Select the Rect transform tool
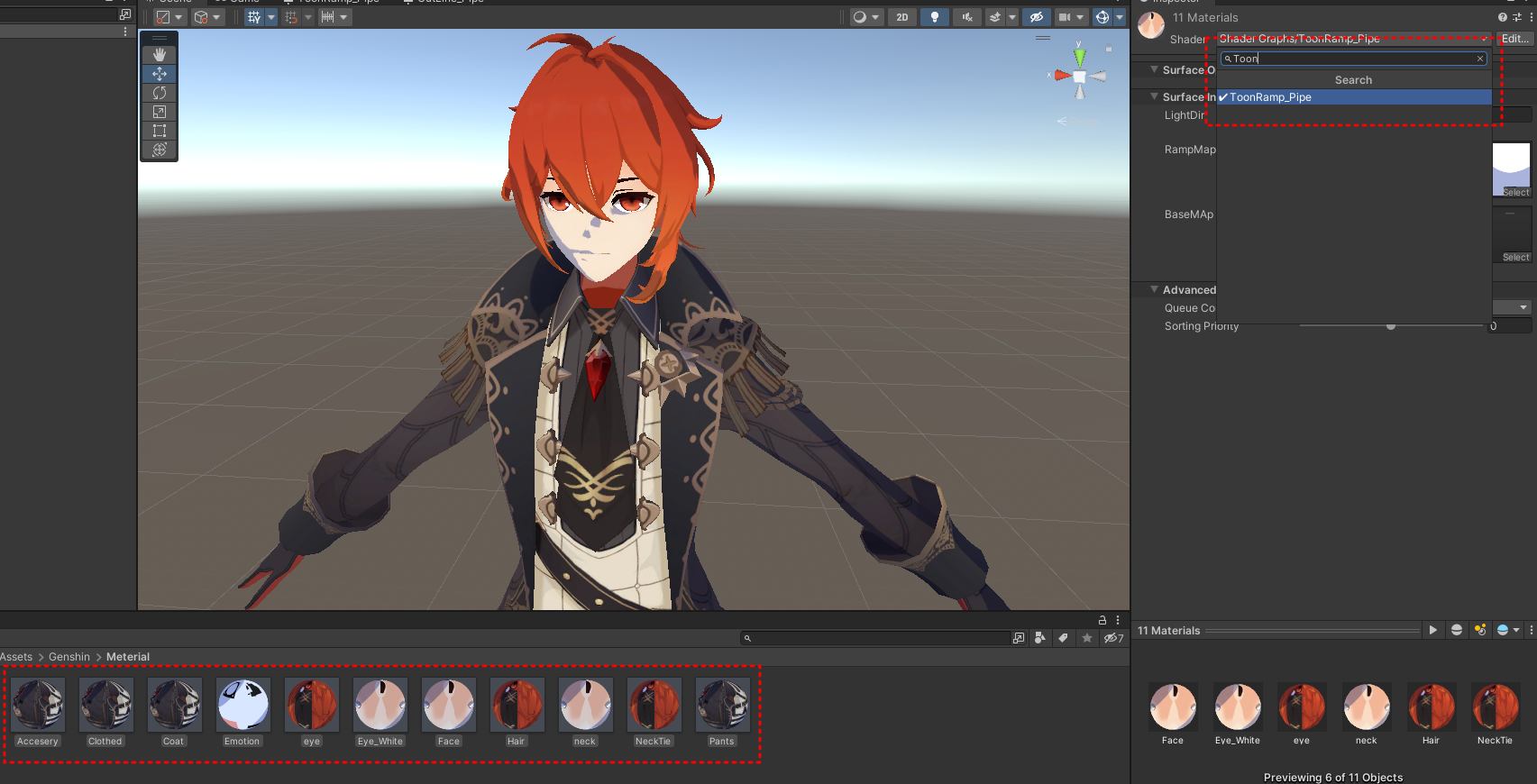Viewport: 1537px width, 784px height. tap(160, 131)
